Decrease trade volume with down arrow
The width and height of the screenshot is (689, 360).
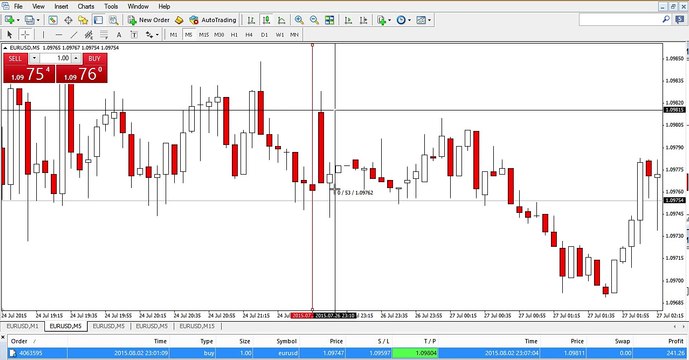(34, 58)
